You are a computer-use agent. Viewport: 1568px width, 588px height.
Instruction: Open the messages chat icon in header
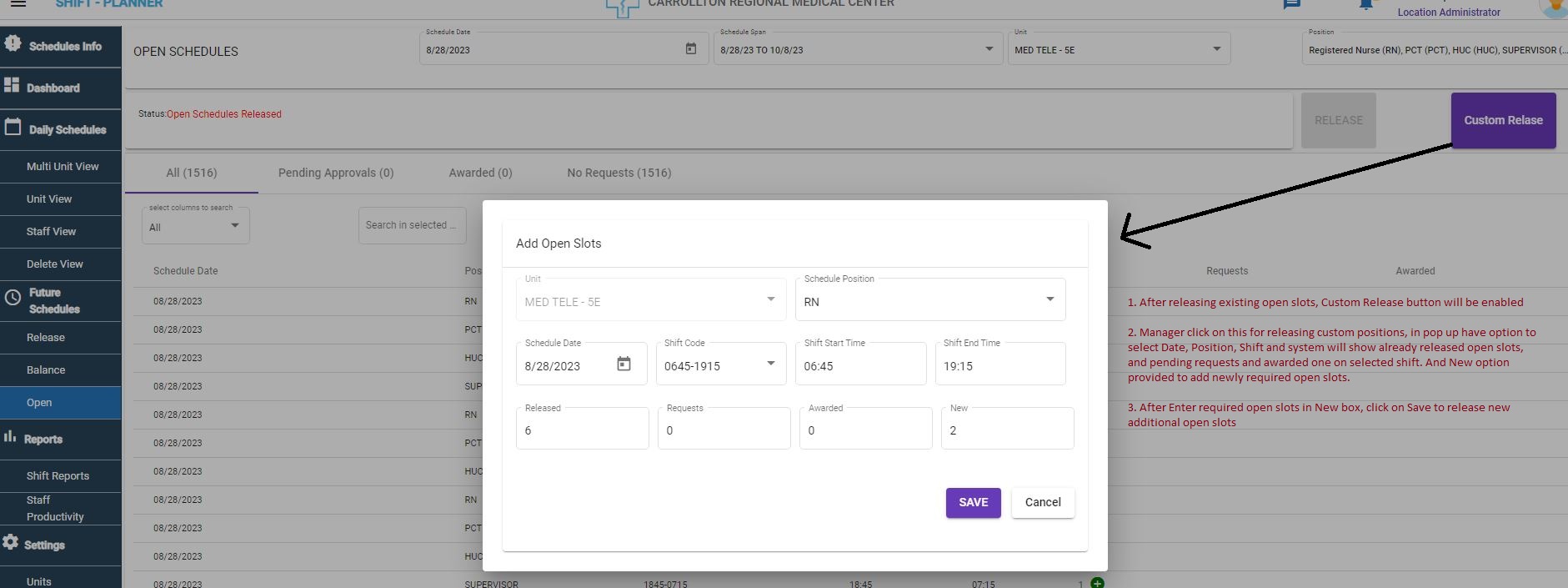click(1291, 3)
